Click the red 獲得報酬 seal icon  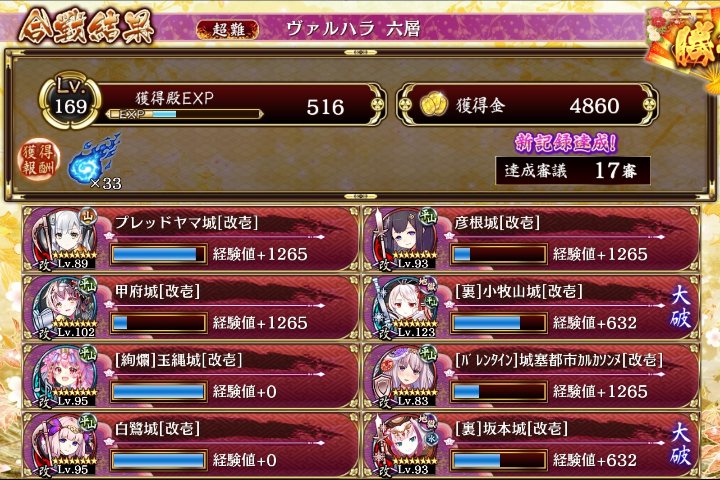[x=39, y=158]
